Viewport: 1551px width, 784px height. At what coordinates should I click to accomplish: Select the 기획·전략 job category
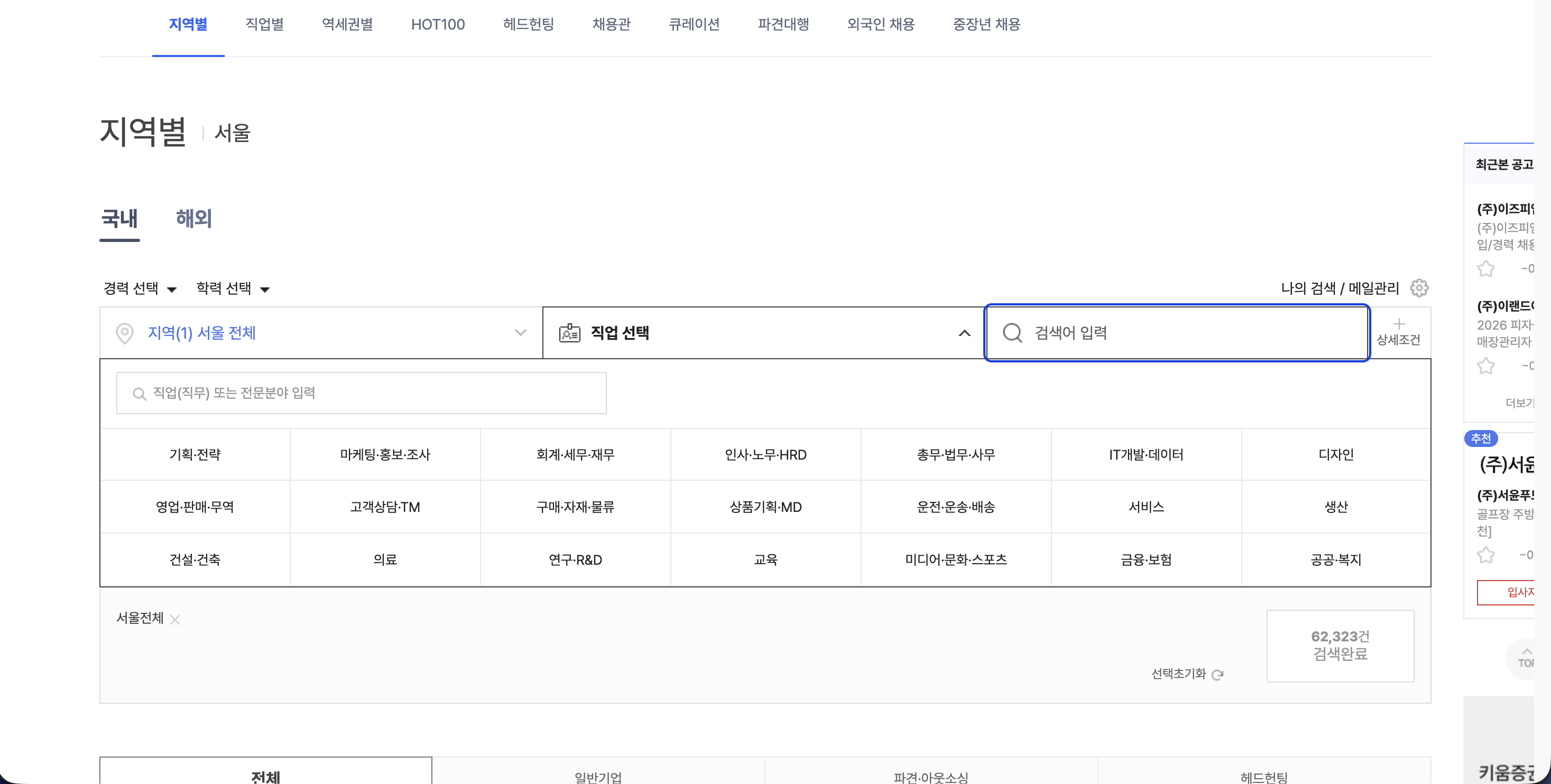pos(195,455)
